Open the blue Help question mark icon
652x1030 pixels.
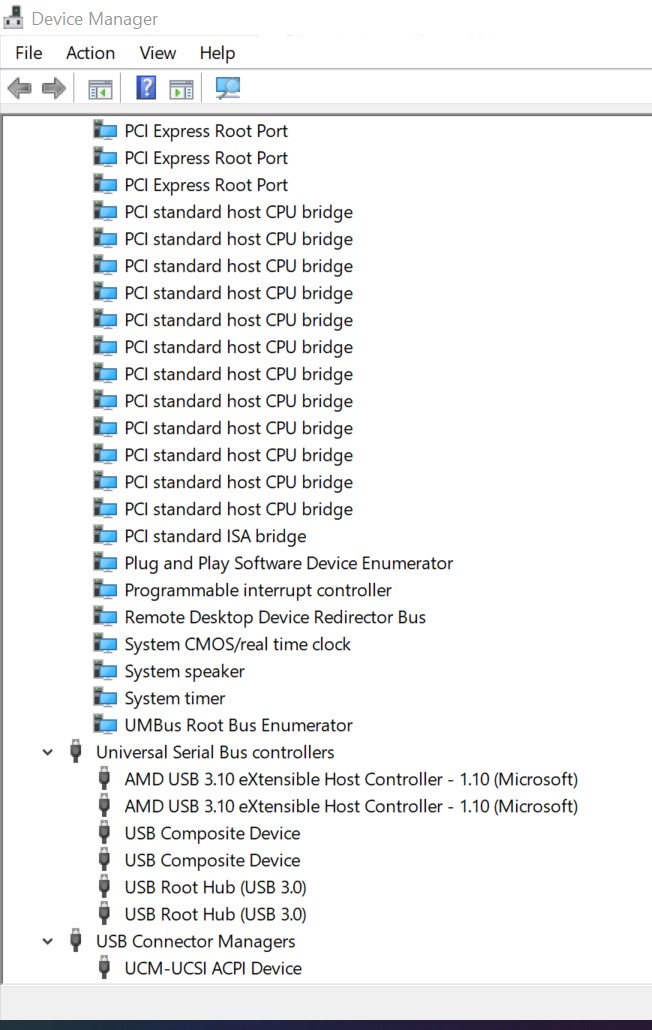coord(146,87)
